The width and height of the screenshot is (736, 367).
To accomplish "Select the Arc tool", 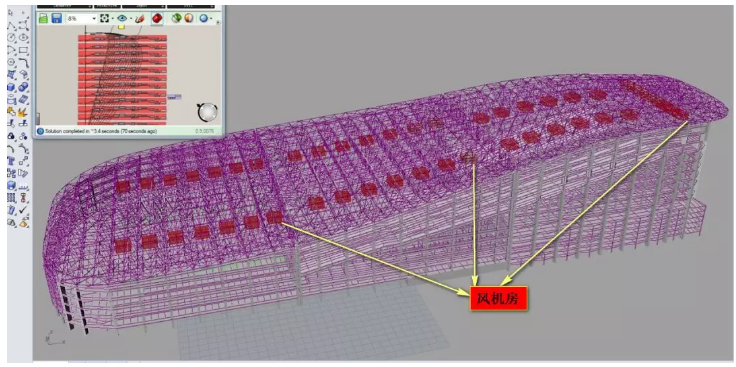I will (11, 50).
